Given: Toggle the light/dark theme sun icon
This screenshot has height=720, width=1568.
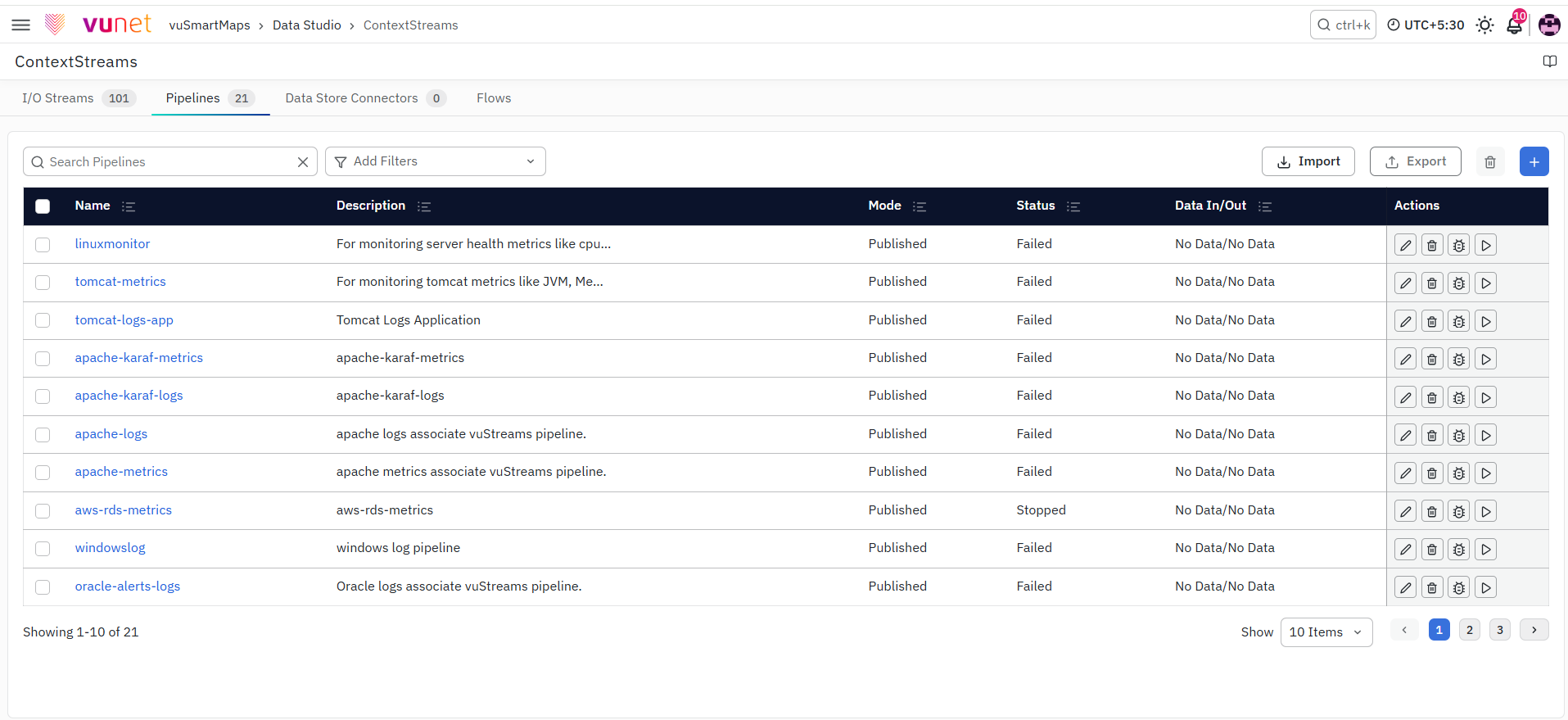Looking at the screenshot, I should click(1484, 25).
